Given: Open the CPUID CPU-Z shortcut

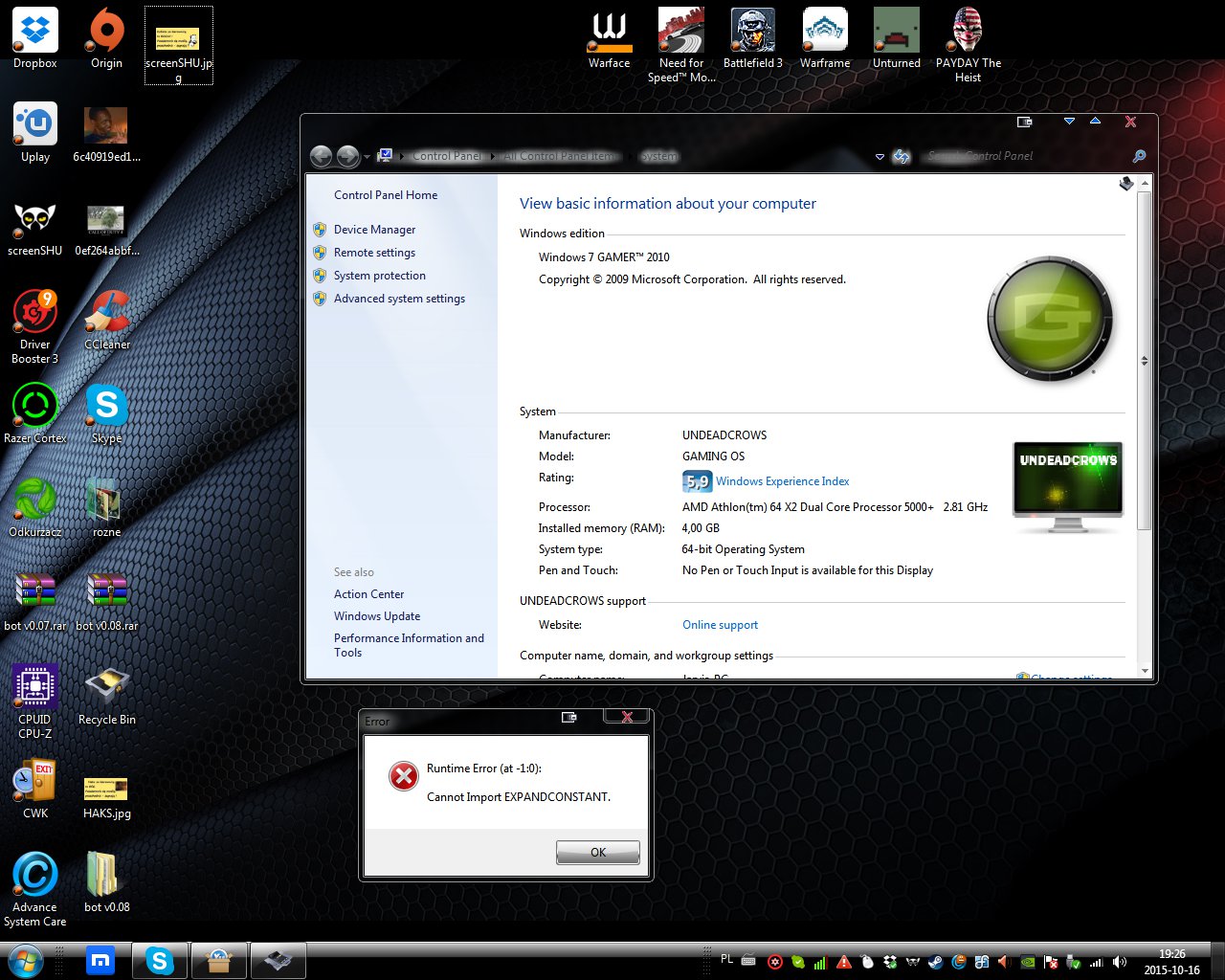Looking at the screenshot, I should [x=35, y=702].
